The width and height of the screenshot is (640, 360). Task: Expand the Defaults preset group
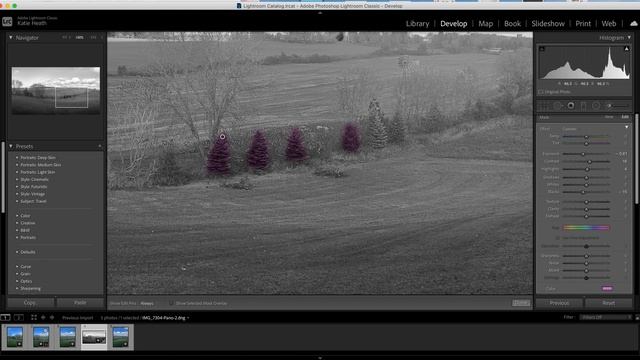coord(17,252)
